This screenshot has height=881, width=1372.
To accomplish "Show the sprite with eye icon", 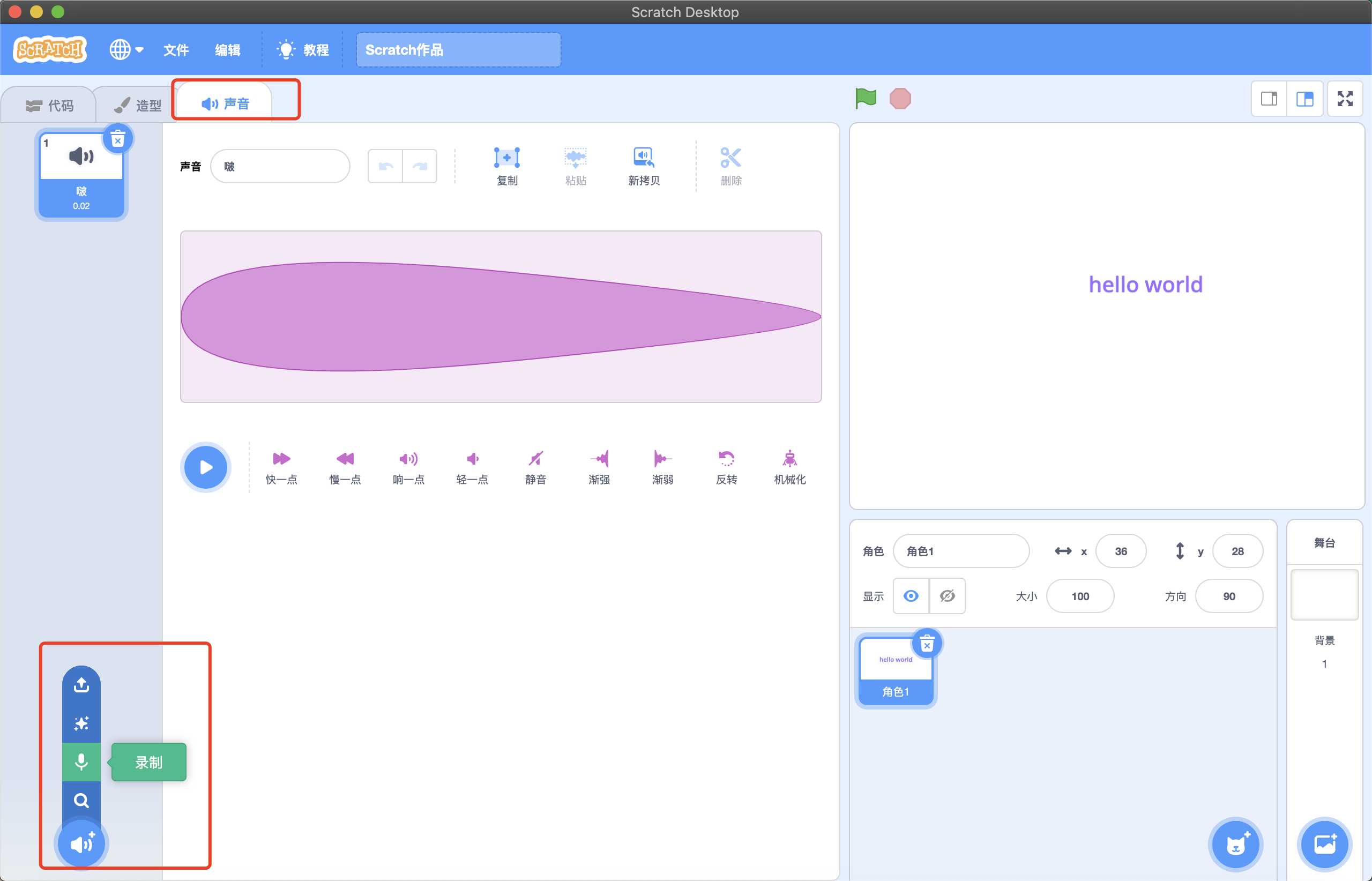I will [911, 596].
